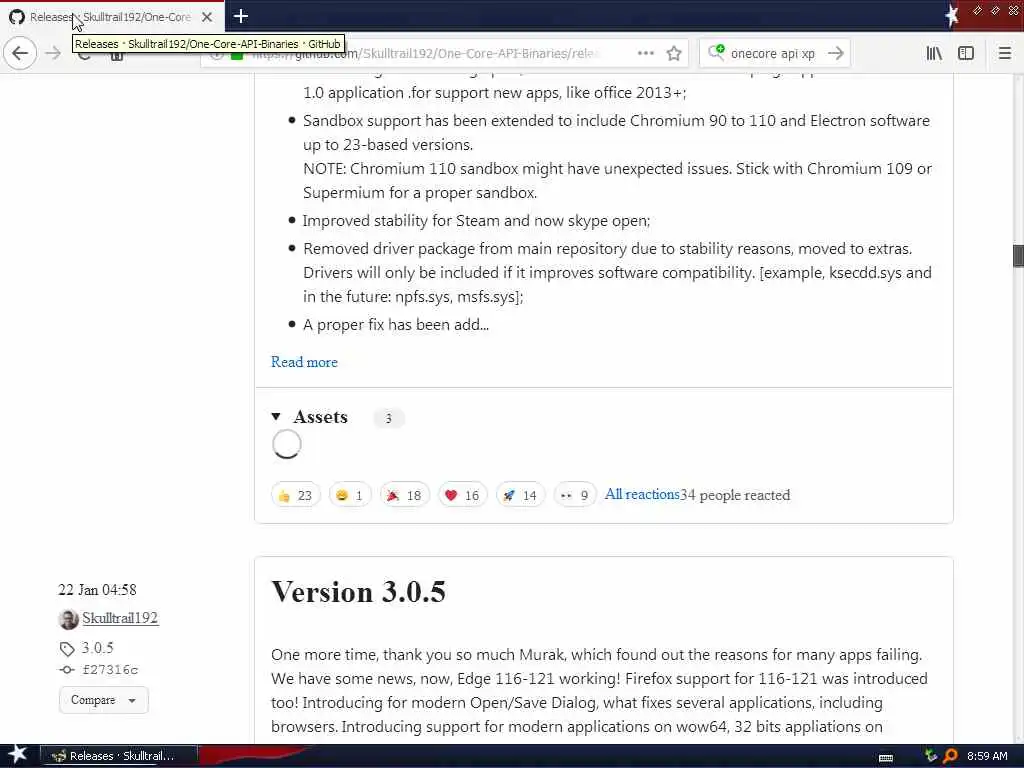
Task: Click the keyboard icon in system tray
Action: coord(886,758)
